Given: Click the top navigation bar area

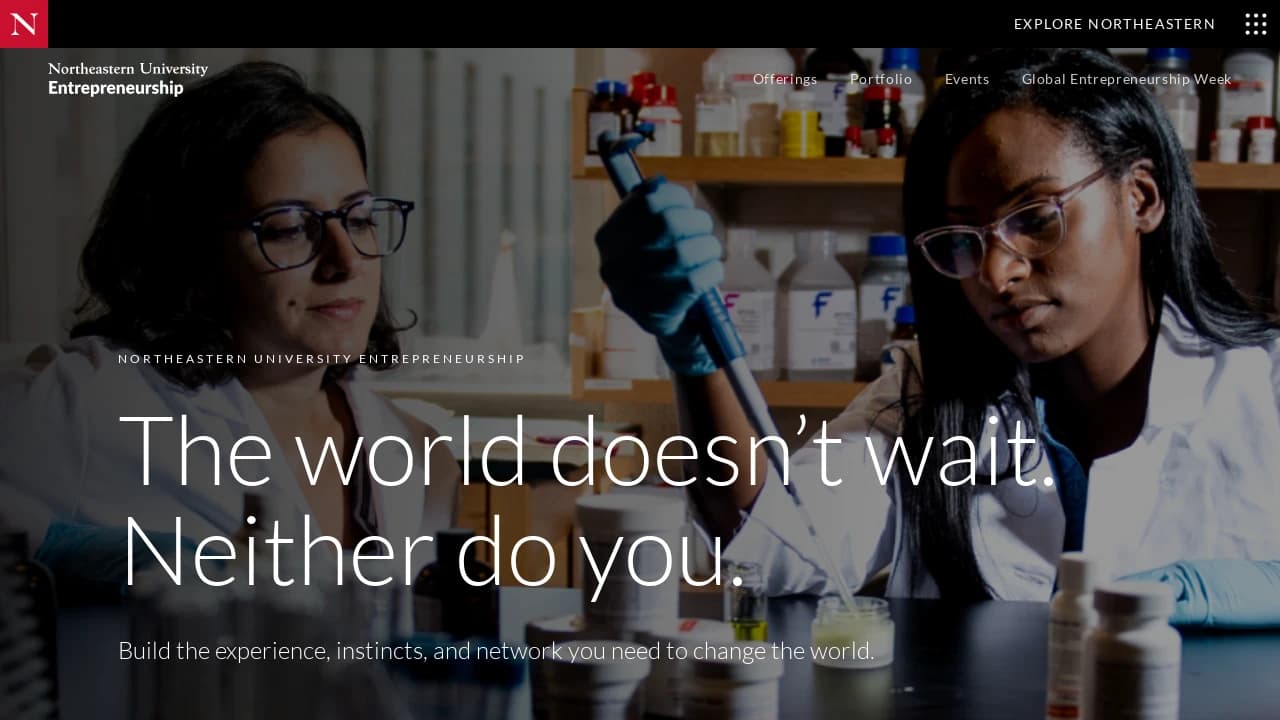Looking at the screenshot, I should click(640, 24).
